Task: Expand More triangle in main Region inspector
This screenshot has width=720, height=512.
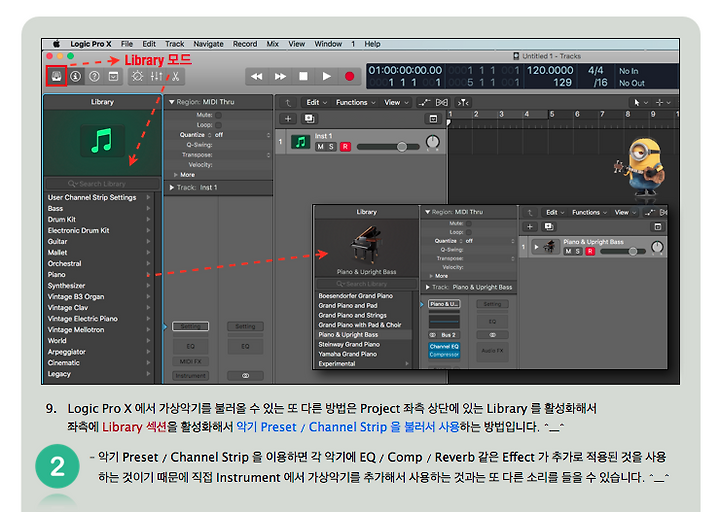Action: pos(175,175)
